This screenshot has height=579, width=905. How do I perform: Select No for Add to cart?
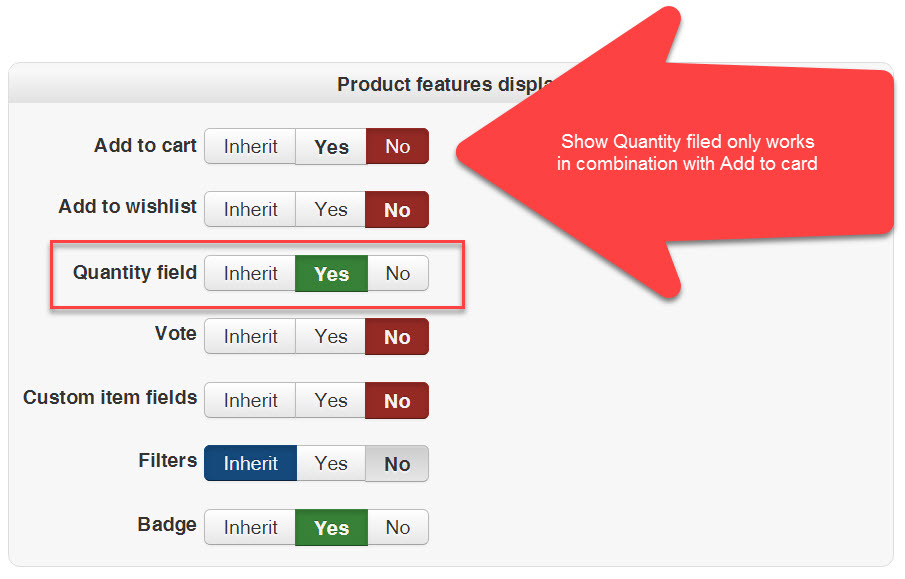click(x=397, y=146)
